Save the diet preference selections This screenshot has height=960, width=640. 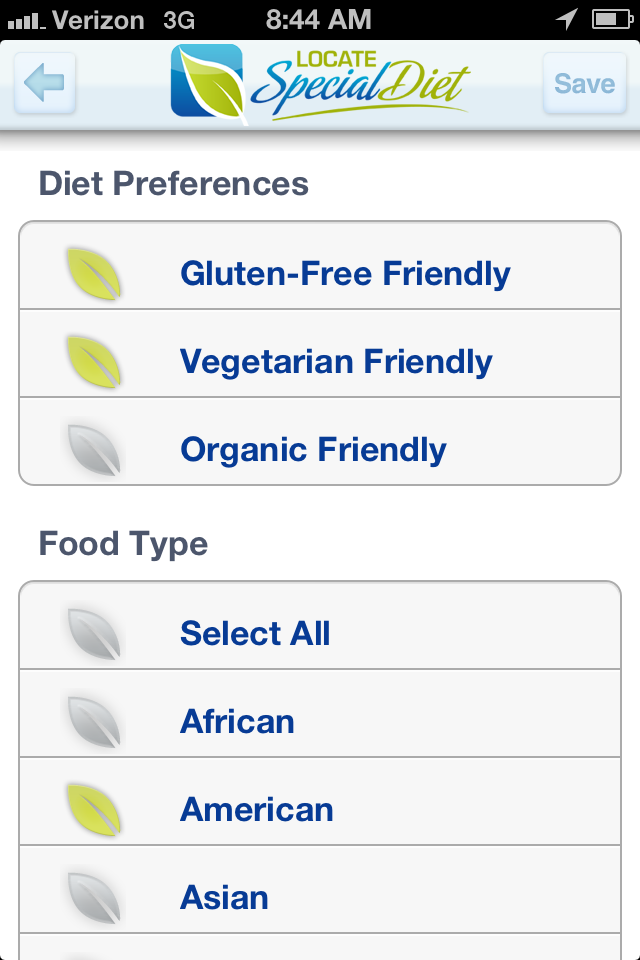(584, 83)
